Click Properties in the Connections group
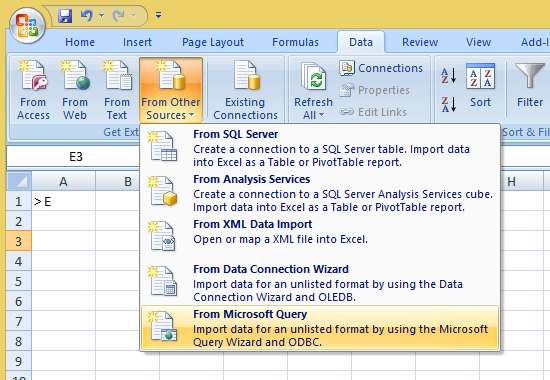The image size is (550, 380). [x=374, y=90]
